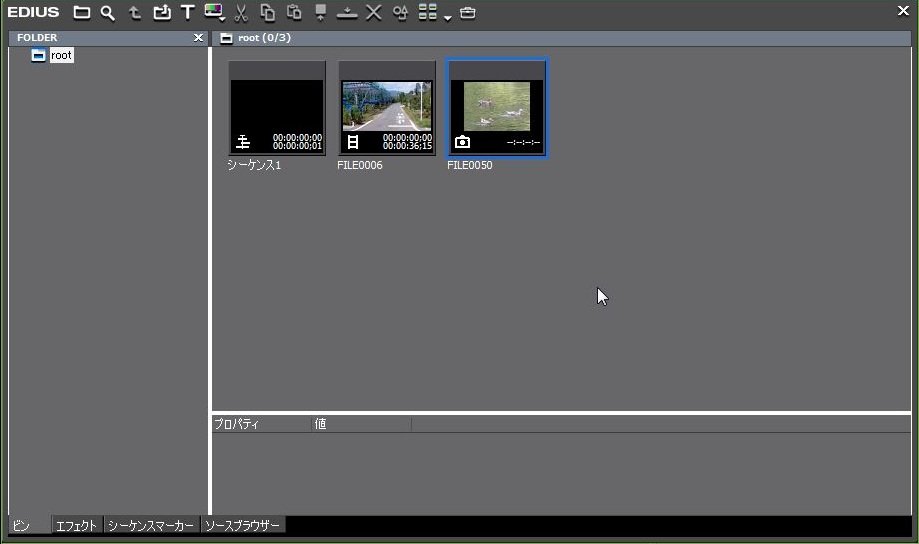The image size is (919, 544).
Task: Click the bin View mode icon
Action: (x=428, y=12)
